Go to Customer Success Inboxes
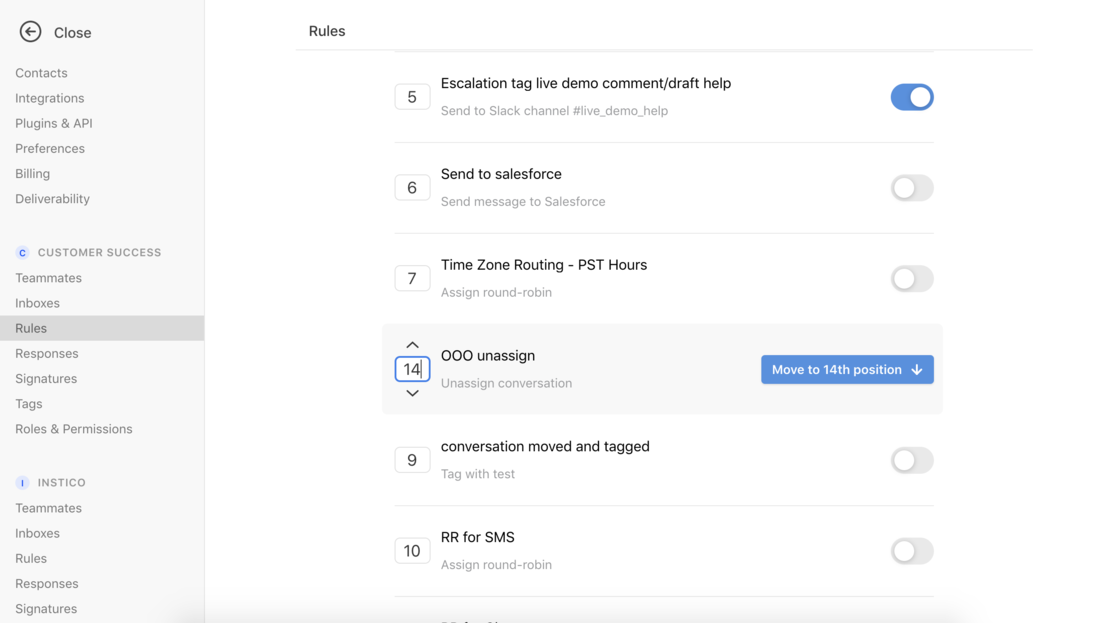The image size is (1120, 623). (x=37, y=303)
